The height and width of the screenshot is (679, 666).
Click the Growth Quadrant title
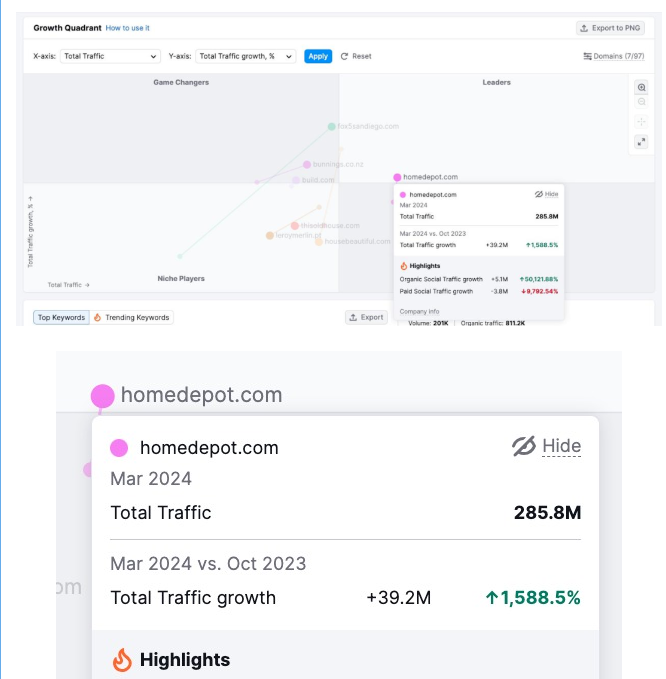(x=67, y=28)
